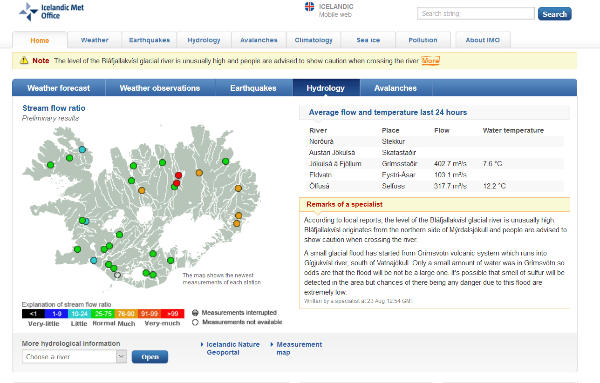The width and height of the screenshot is (600, 383).
Task: Open the Choose a river dropdown
Action: click(74, 357)
